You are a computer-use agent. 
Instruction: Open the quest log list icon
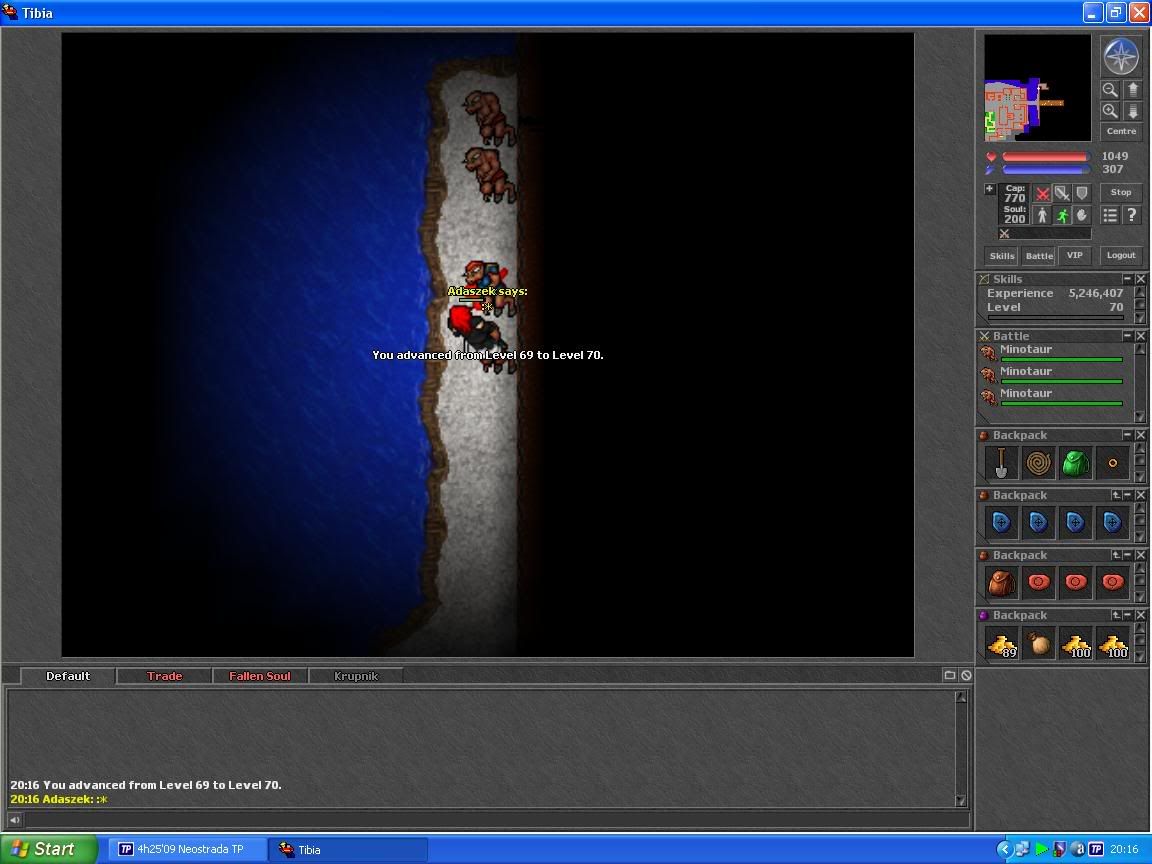pyautogui.click(x=1110, y=215)
